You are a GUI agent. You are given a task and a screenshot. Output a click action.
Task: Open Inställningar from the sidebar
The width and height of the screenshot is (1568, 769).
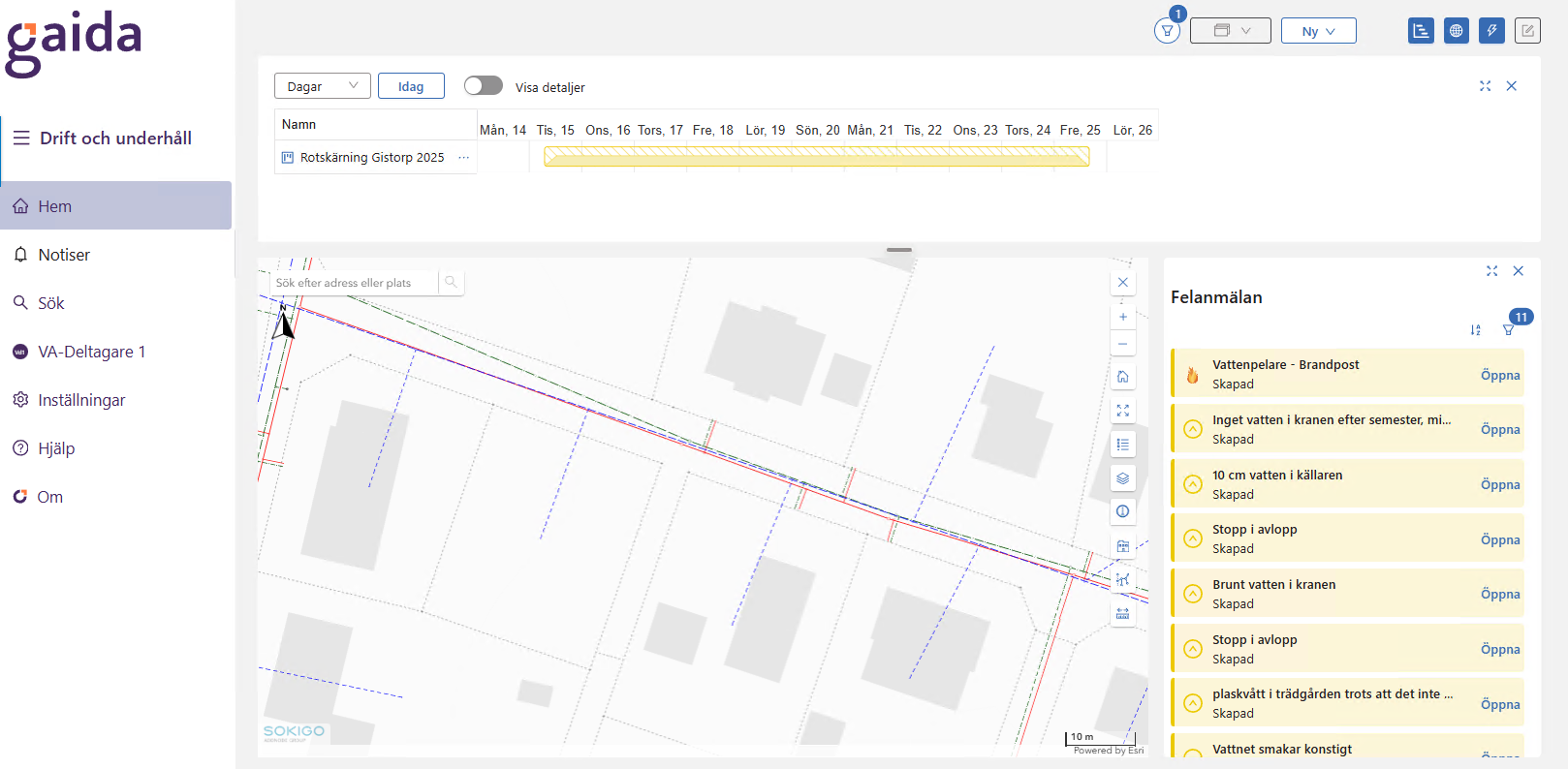81,400
